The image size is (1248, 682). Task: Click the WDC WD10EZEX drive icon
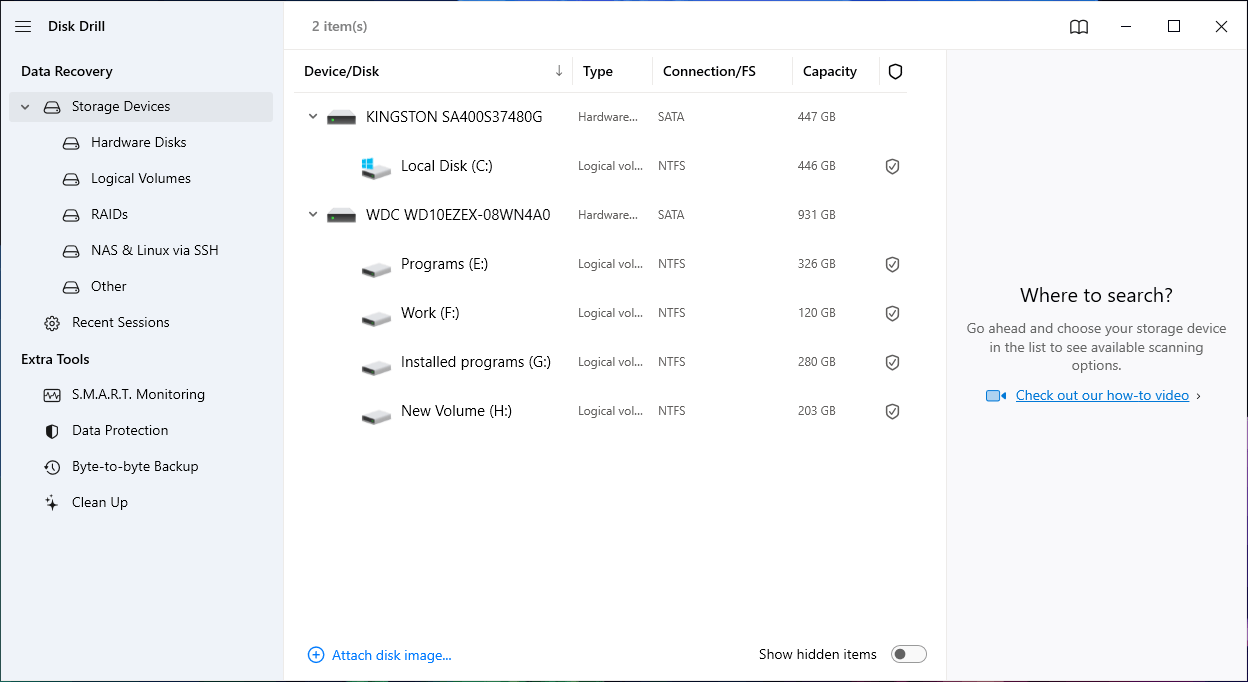click(342, 215)
